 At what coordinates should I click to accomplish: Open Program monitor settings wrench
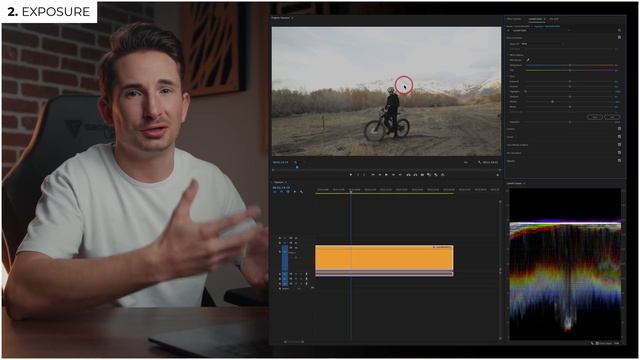click(x=480, y=162)
